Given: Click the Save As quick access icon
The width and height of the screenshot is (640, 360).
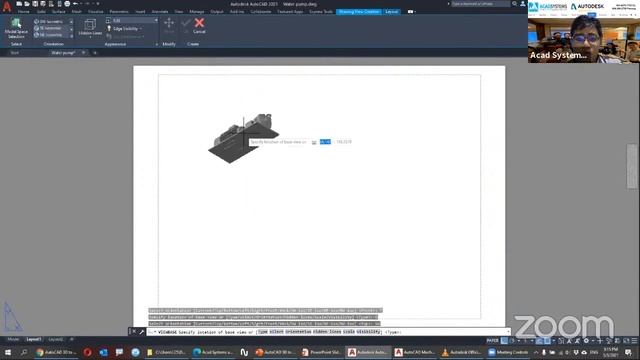Looking at the screenshot, I should point(43,4).
